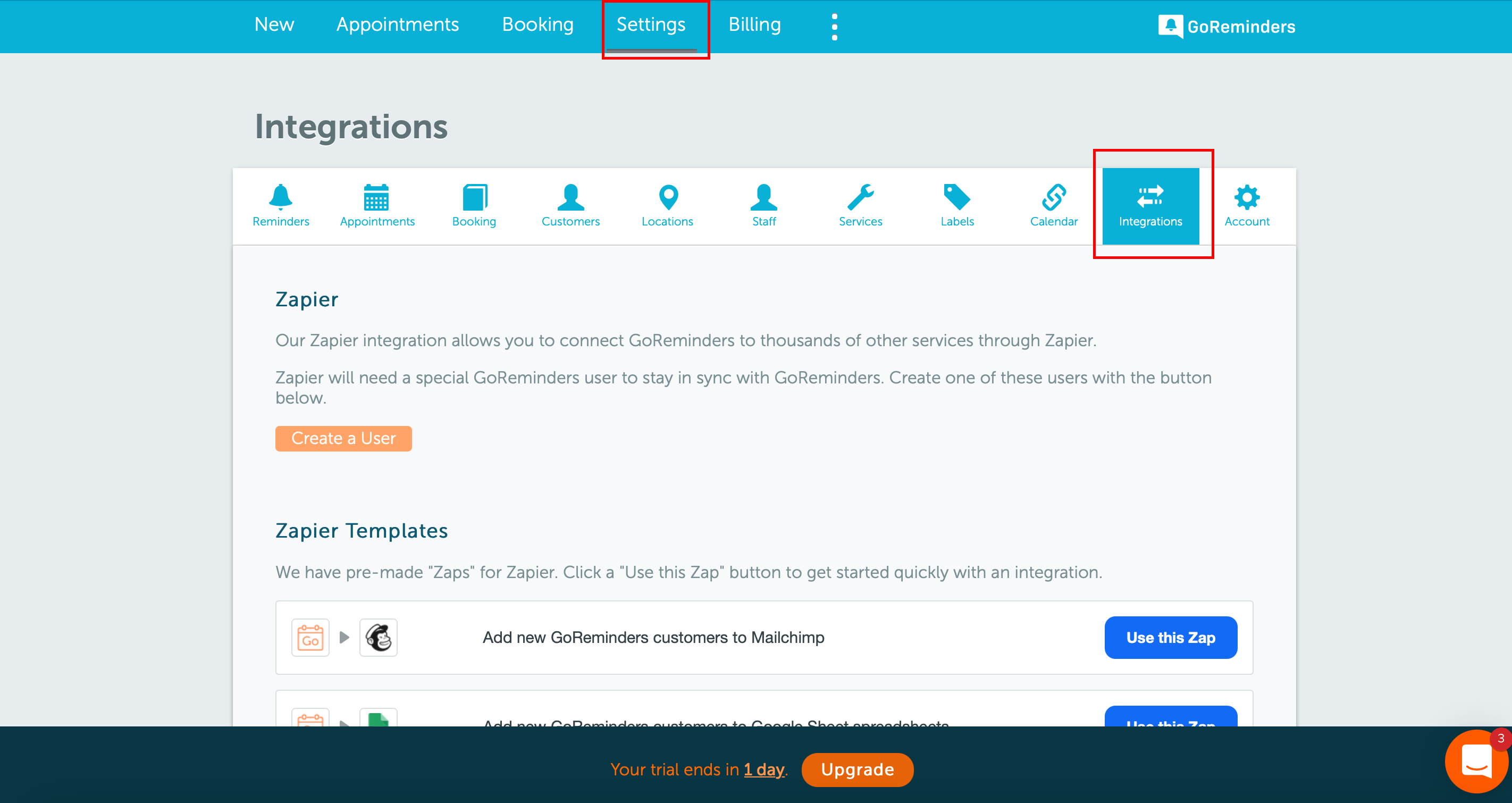Click the GoReminders brand name text
Viewport: 1512px width, 803px height.
click(x=1241, y=27)
